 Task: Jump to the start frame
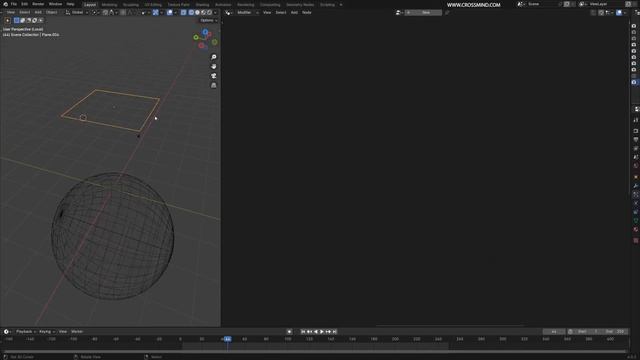coord(303,332)
